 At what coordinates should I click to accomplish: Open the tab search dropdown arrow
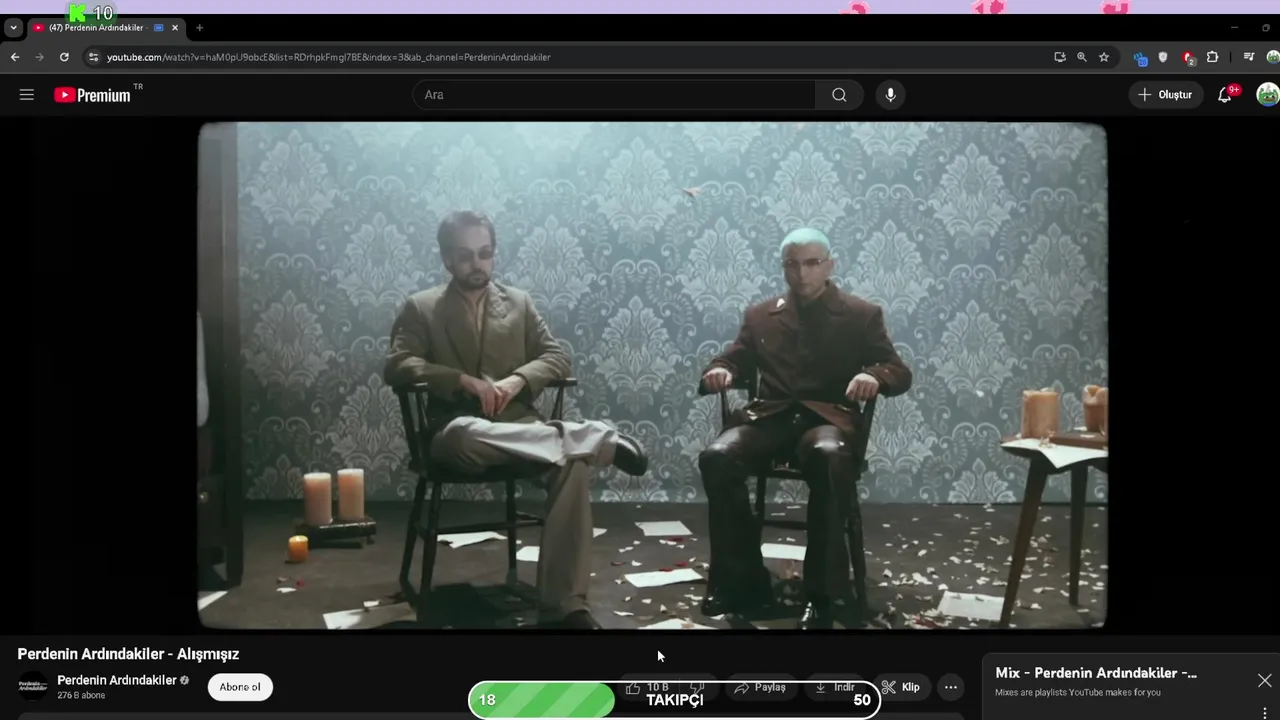tap(13, 28)
